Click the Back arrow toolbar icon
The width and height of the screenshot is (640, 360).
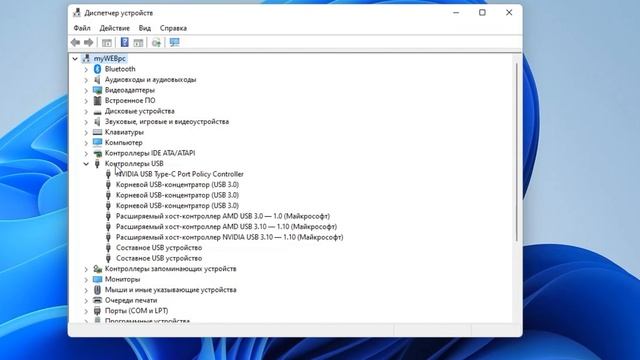[x=76, y=42]
